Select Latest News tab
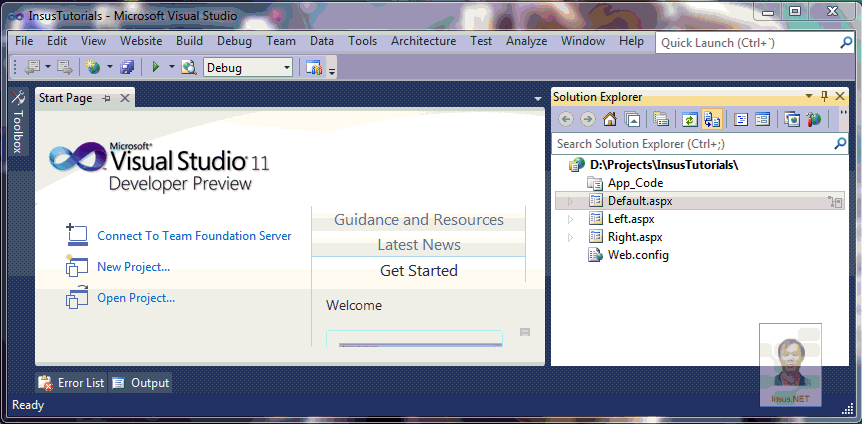Viewport: 862px width, 424px height. [419, 245]
